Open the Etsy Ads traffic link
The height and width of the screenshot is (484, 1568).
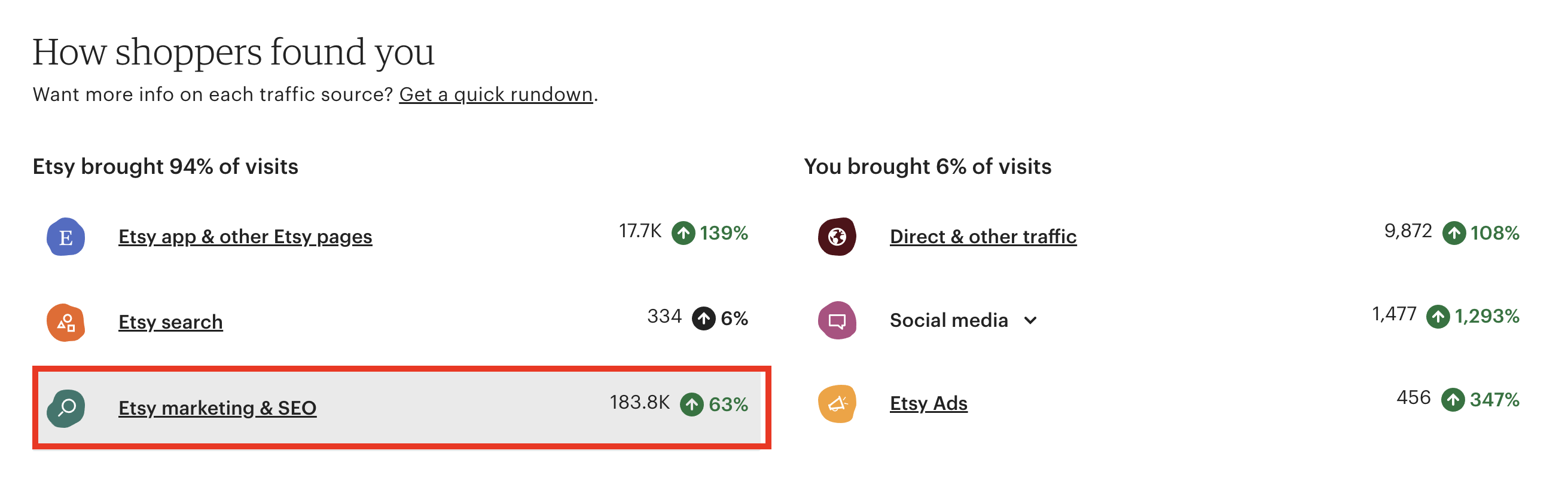pyautogui.click(x=928, y=404)
